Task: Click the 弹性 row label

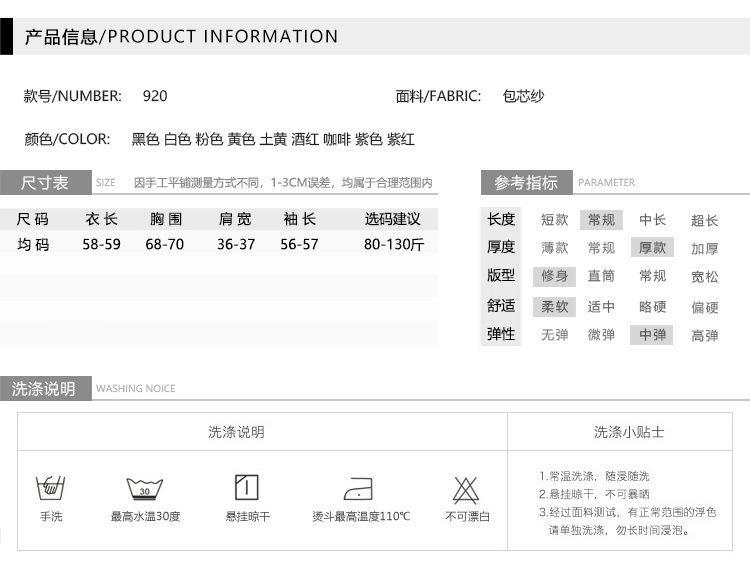Action: 501,334
